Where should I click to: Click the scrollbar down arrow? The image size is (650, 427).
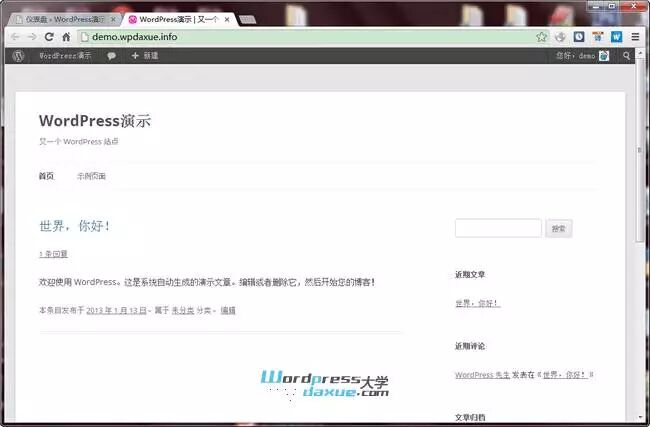point(640,417)
